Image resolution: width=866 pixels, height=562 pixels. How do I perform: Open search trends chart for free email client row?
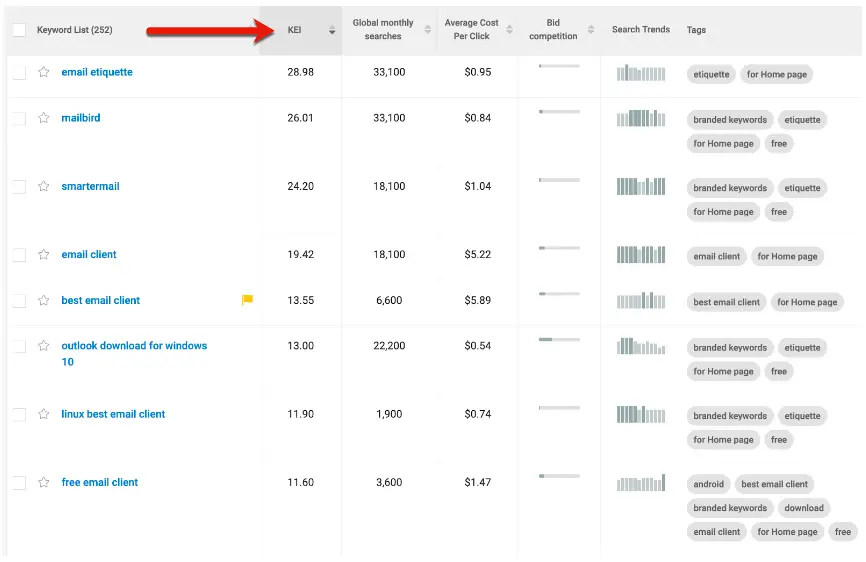tap(641, 483)
